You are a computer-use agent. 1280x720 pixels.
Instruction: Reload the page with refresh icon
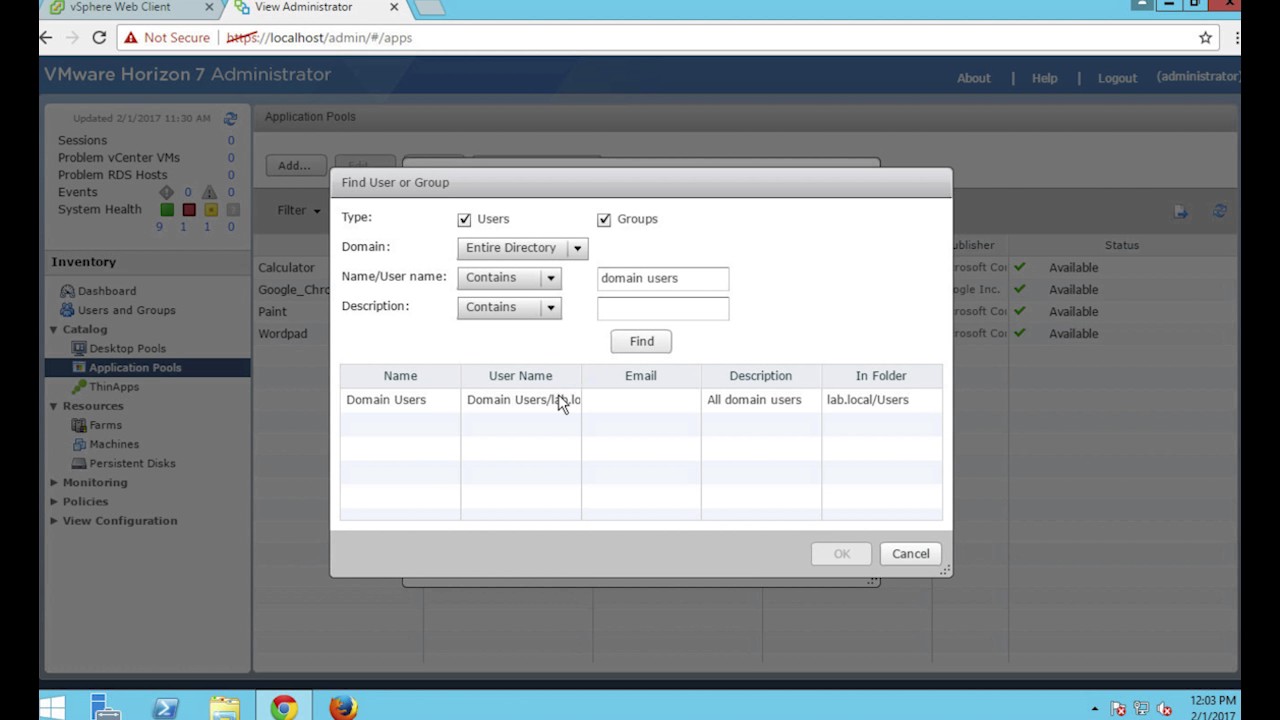coord(99,37)
